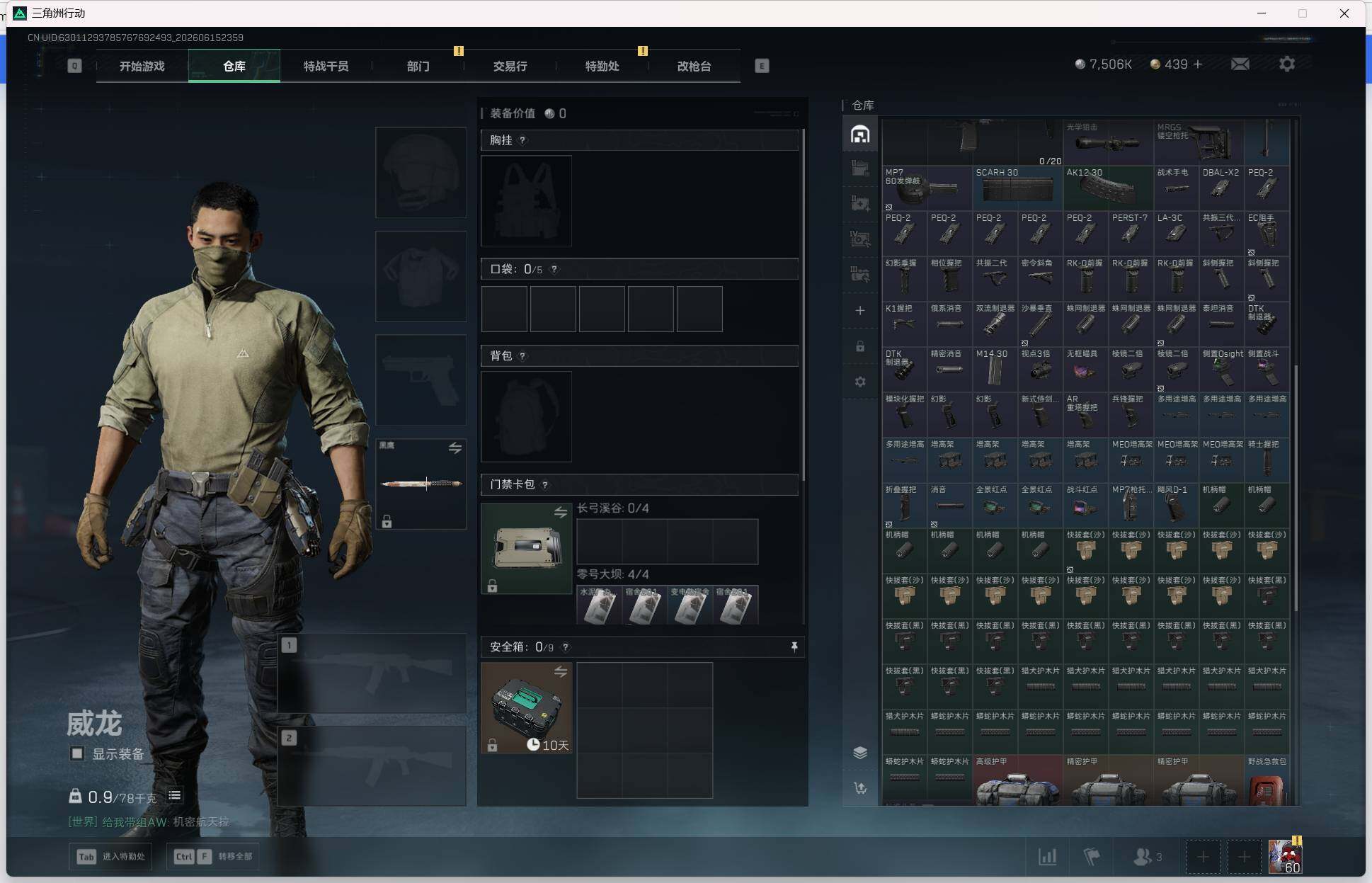The width and height of the screenshot is (1372, 883).
Task: Add a new stash tab with plus icon
Action: point(860,311)
